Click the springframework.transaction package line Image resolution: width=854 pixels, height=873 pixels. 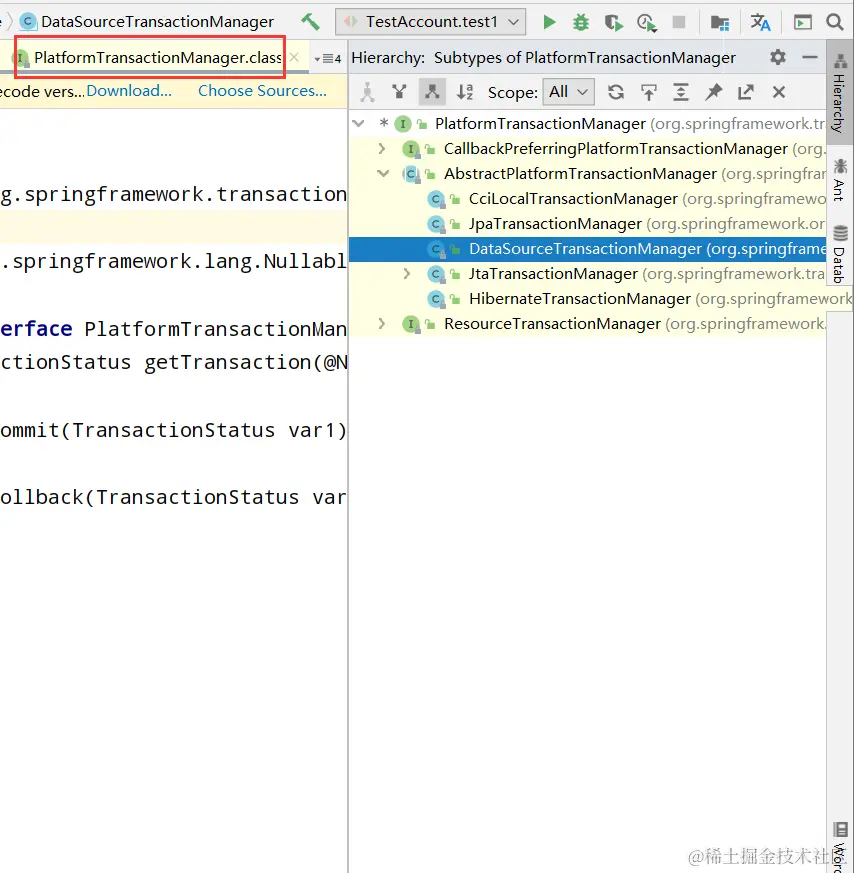(x=173, y=194)
